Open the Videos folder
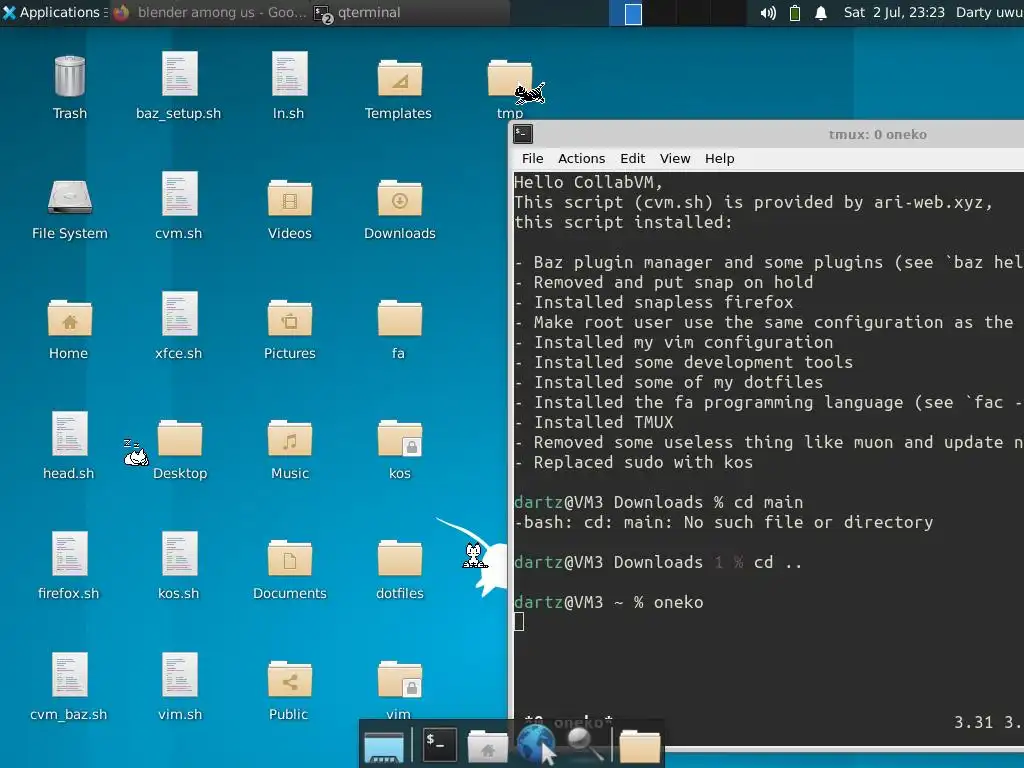The image size is (1024, 768). click(x=289, y=198)
